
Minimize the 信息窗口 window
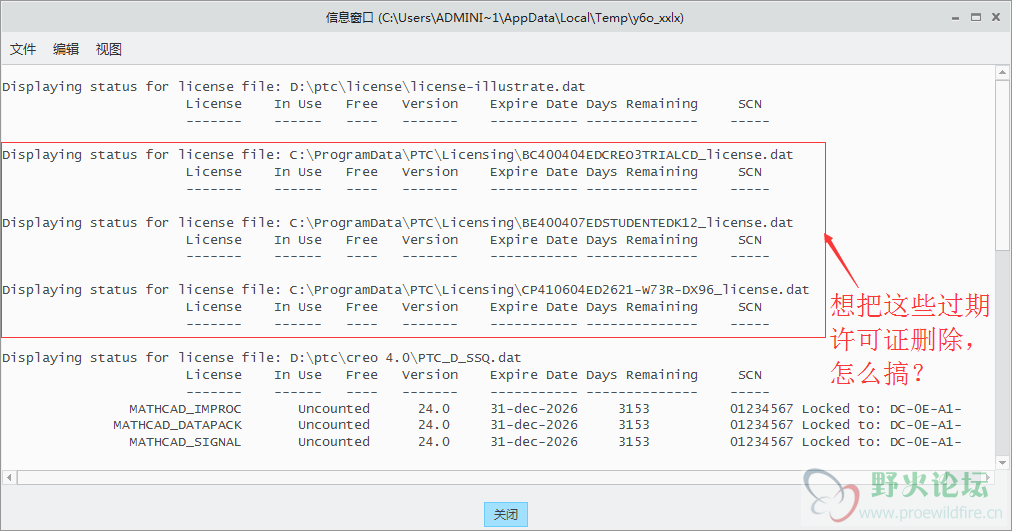[x=955, y=18]
